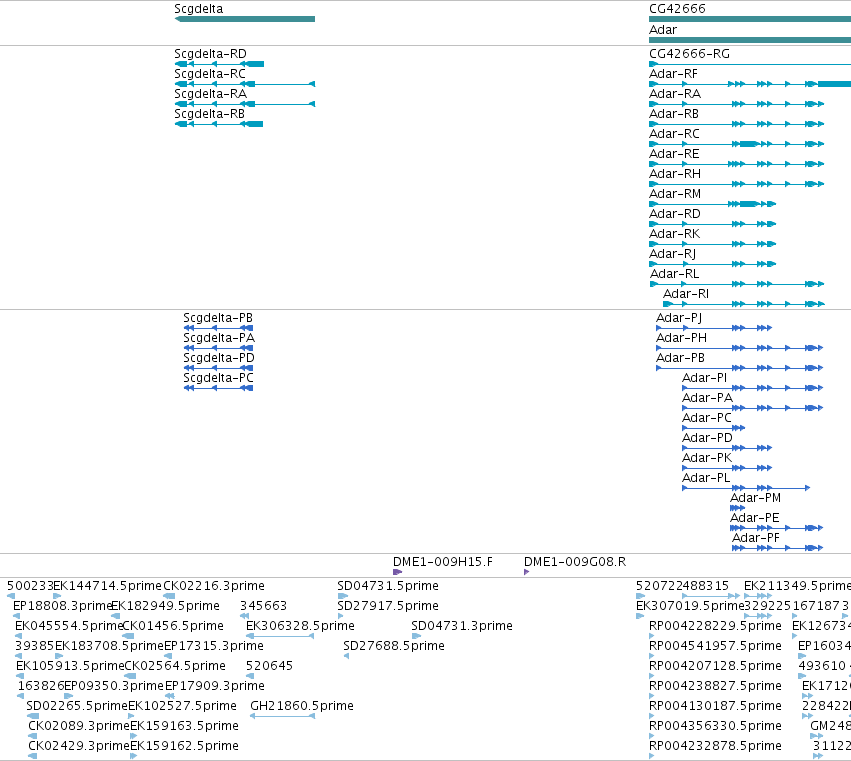Select the Scgdelta-RC transcript label
The height and width of the screenshot is (761, 851).
point(209,74)
